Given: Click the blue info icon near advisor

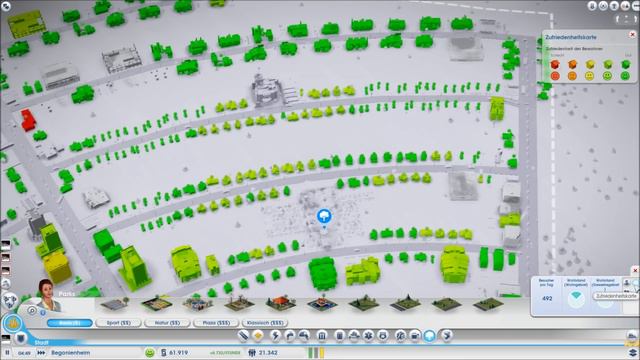Looking at the screenshot, I should click(x=42, y=313).
